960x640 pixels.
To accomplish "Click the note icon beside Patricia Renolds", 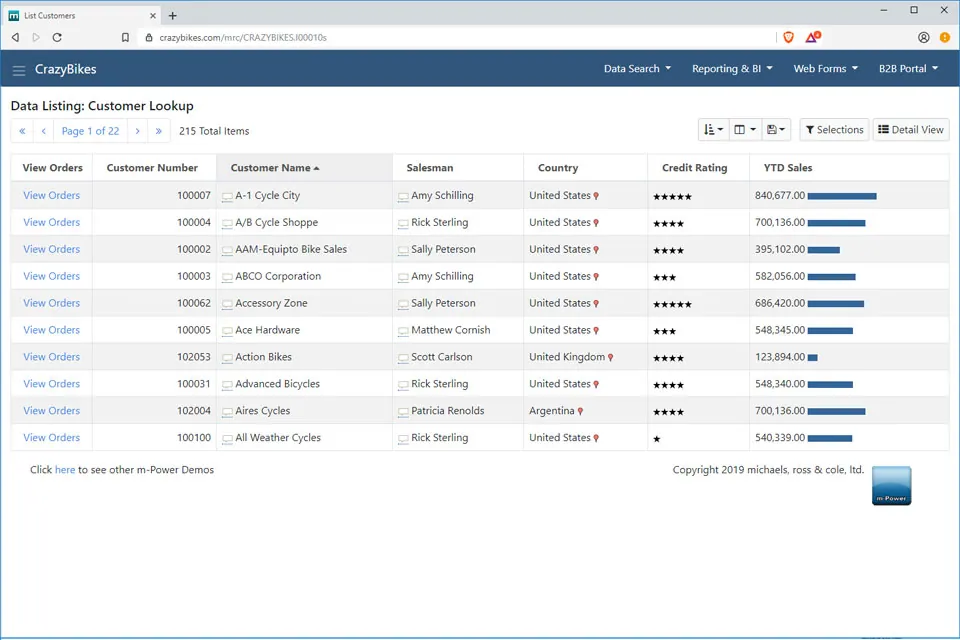I will point(403,412).
